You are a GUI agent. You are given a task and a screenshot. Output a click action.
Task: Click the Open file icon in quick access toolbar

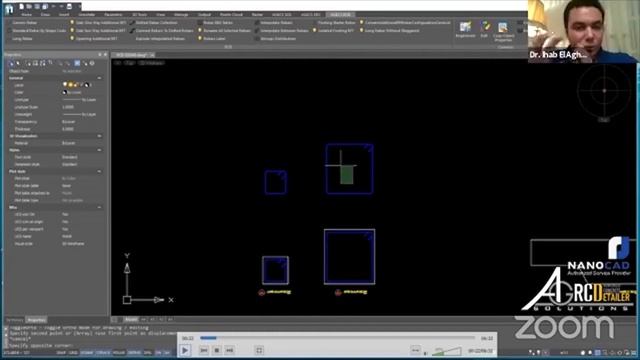(29, 7)
